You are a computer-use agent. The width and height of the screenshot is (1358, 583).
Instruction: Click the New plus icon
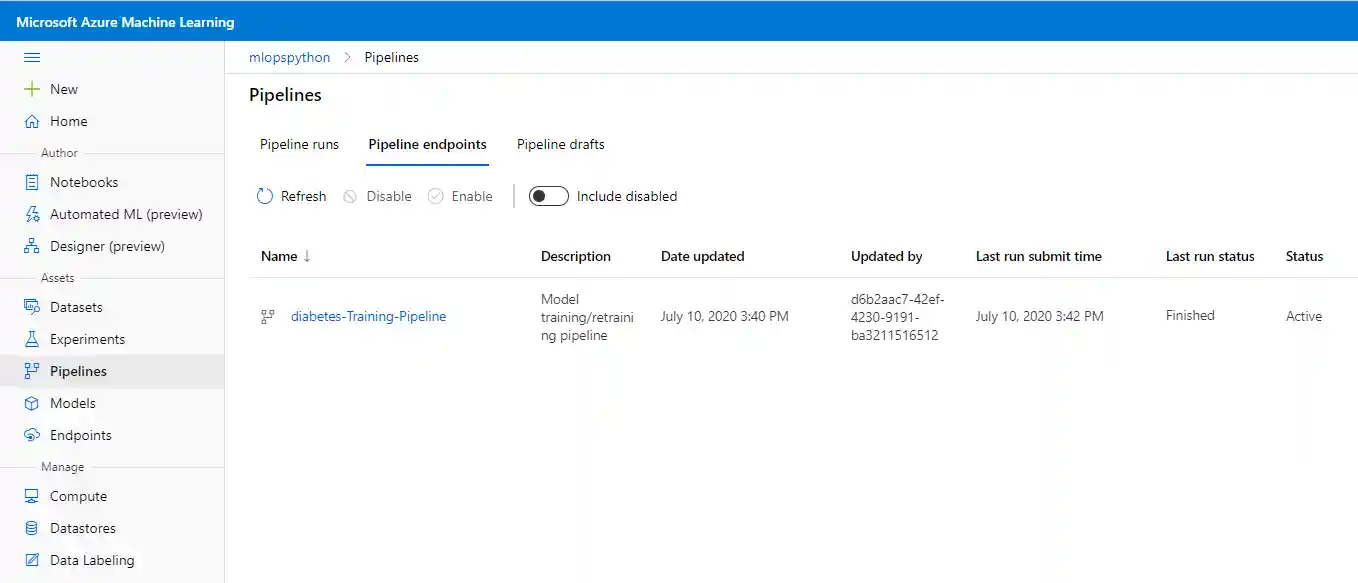tap(32, 89)
